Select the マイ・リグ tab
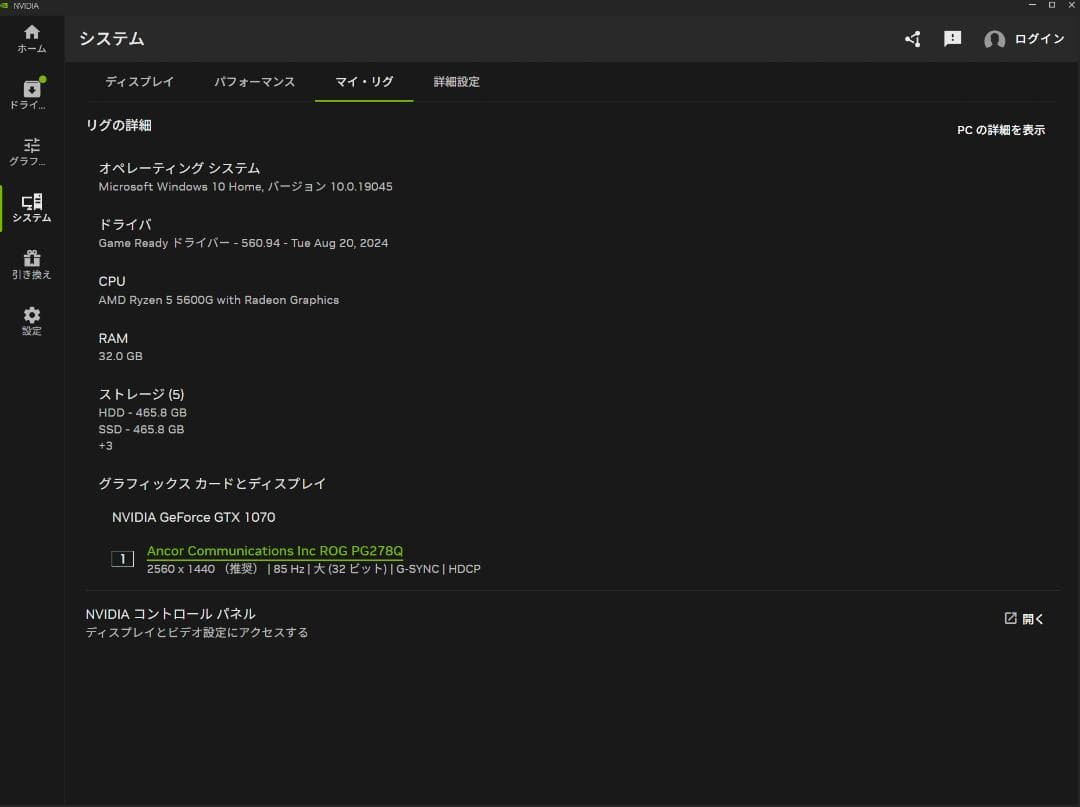 tap(364, 82)
